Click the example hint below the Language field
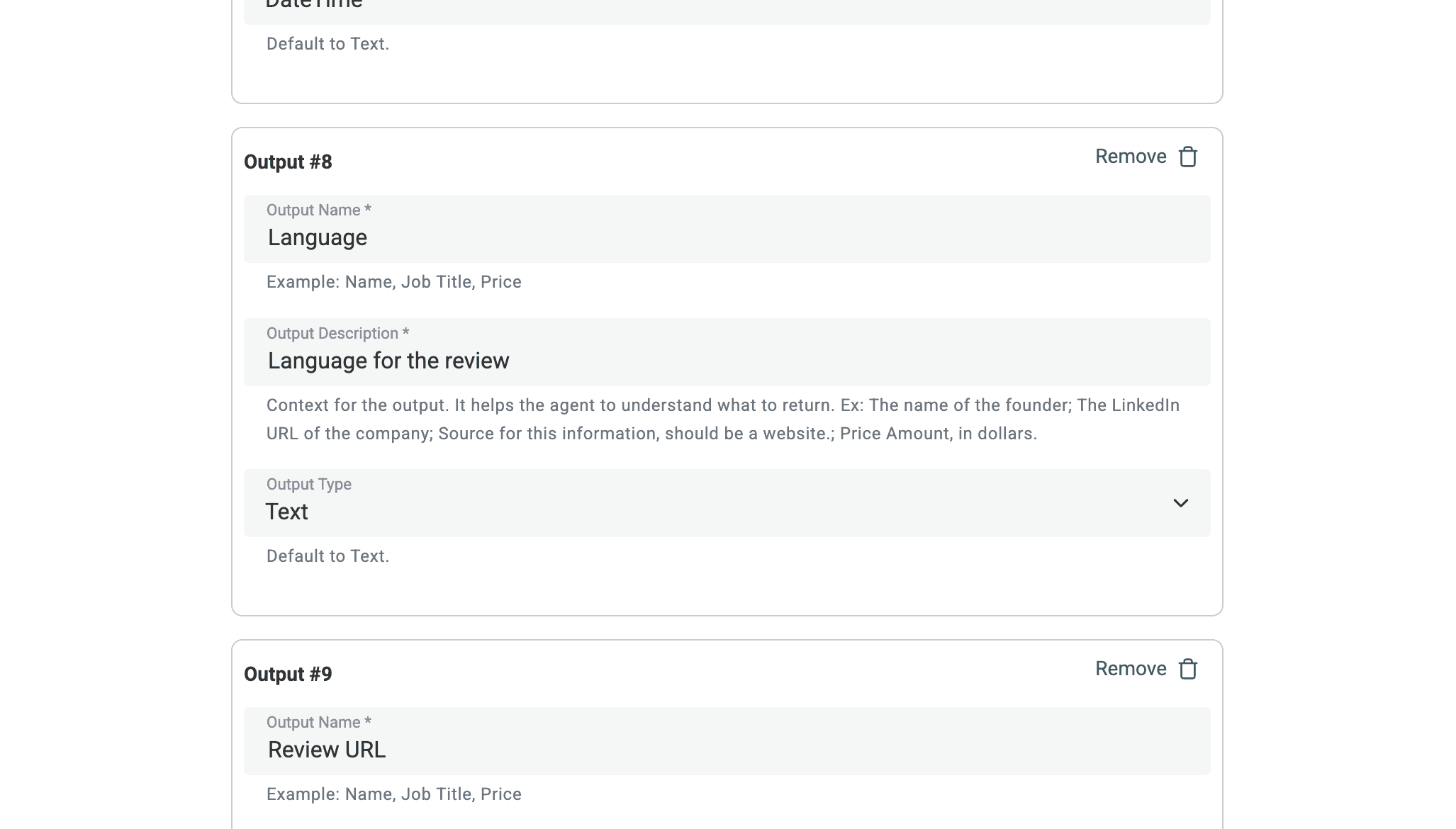1456x829 pixels. [393, 282]
